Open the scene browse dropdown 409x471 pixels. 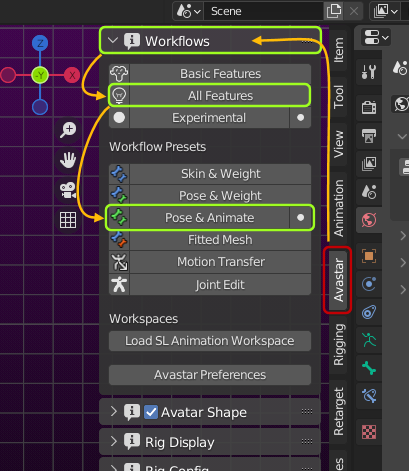(188, 11)
